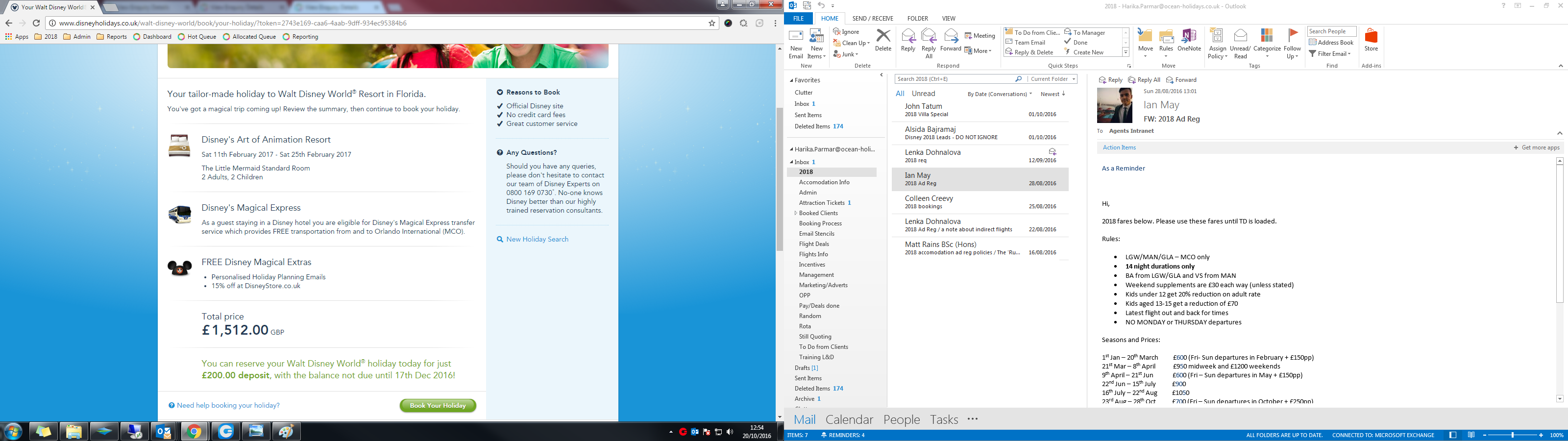This screenshot has width=1568, height=441.
Task: Open the New Items dropdown
Action: (816, 44)
